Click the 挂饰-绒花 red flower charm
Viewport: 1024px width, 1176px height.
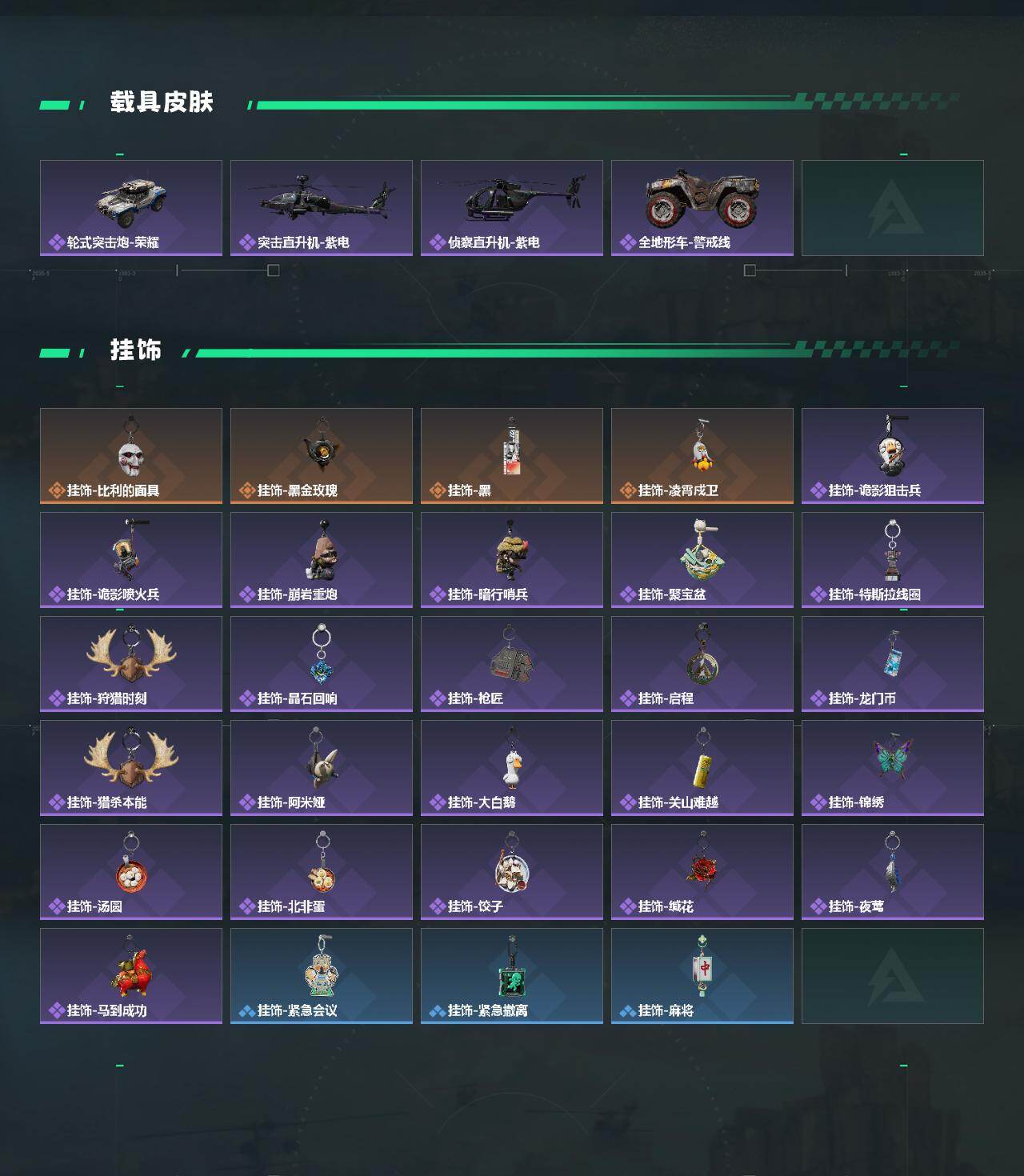[702, 872]
